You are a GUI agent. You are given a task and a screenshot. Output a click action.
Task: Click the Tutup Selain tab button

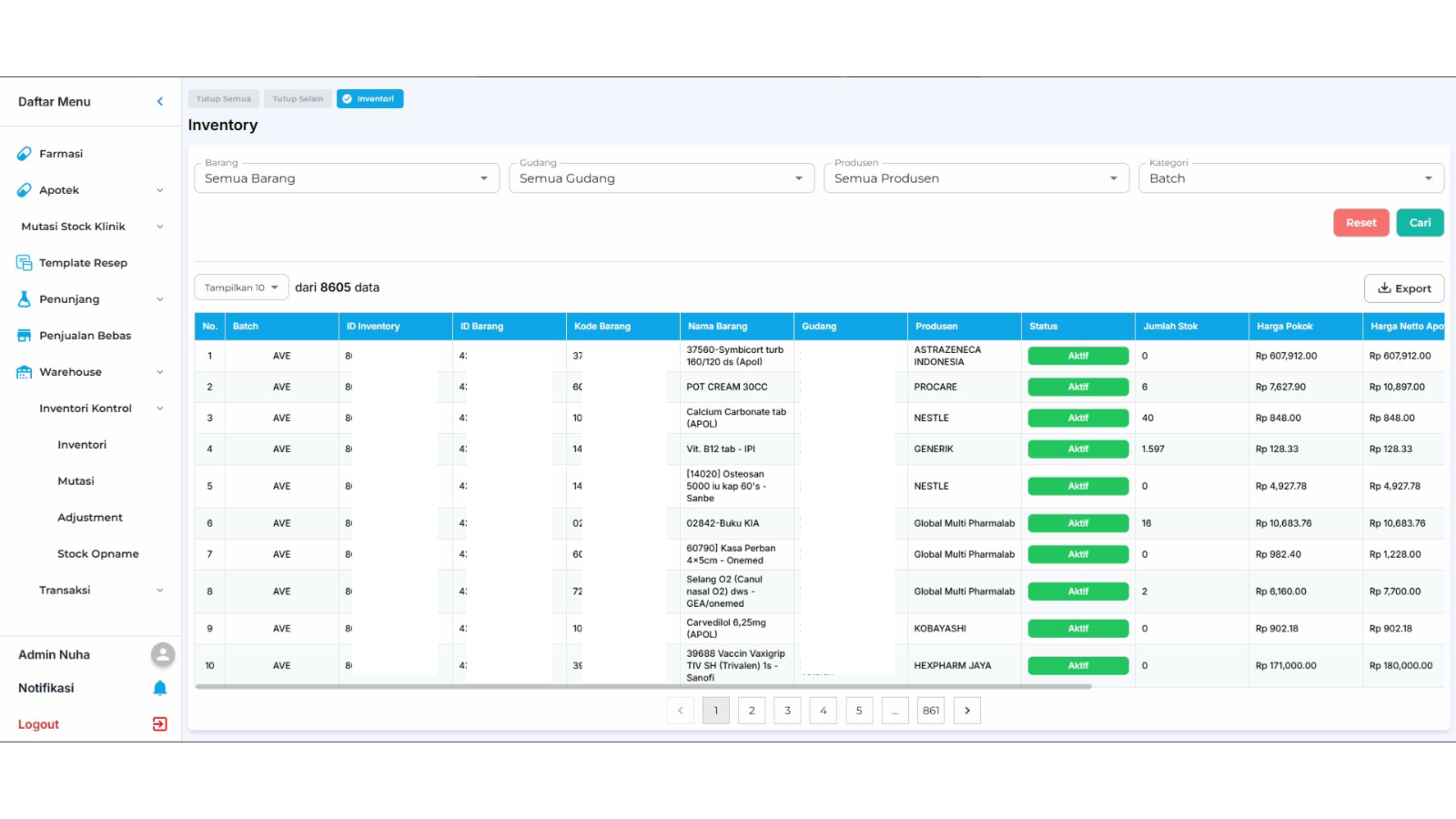tap(298, 99)
